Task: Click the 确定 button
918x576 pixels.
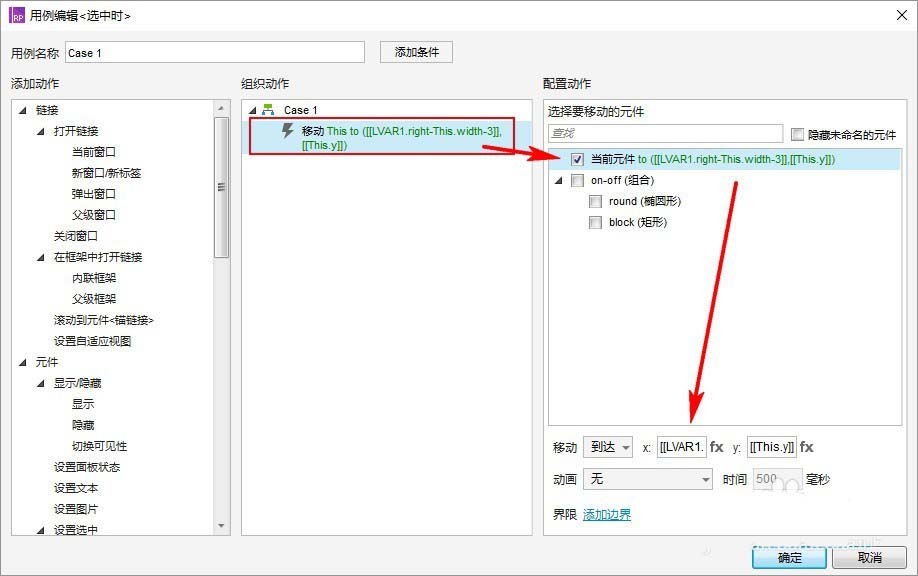Action: point(789,557)
